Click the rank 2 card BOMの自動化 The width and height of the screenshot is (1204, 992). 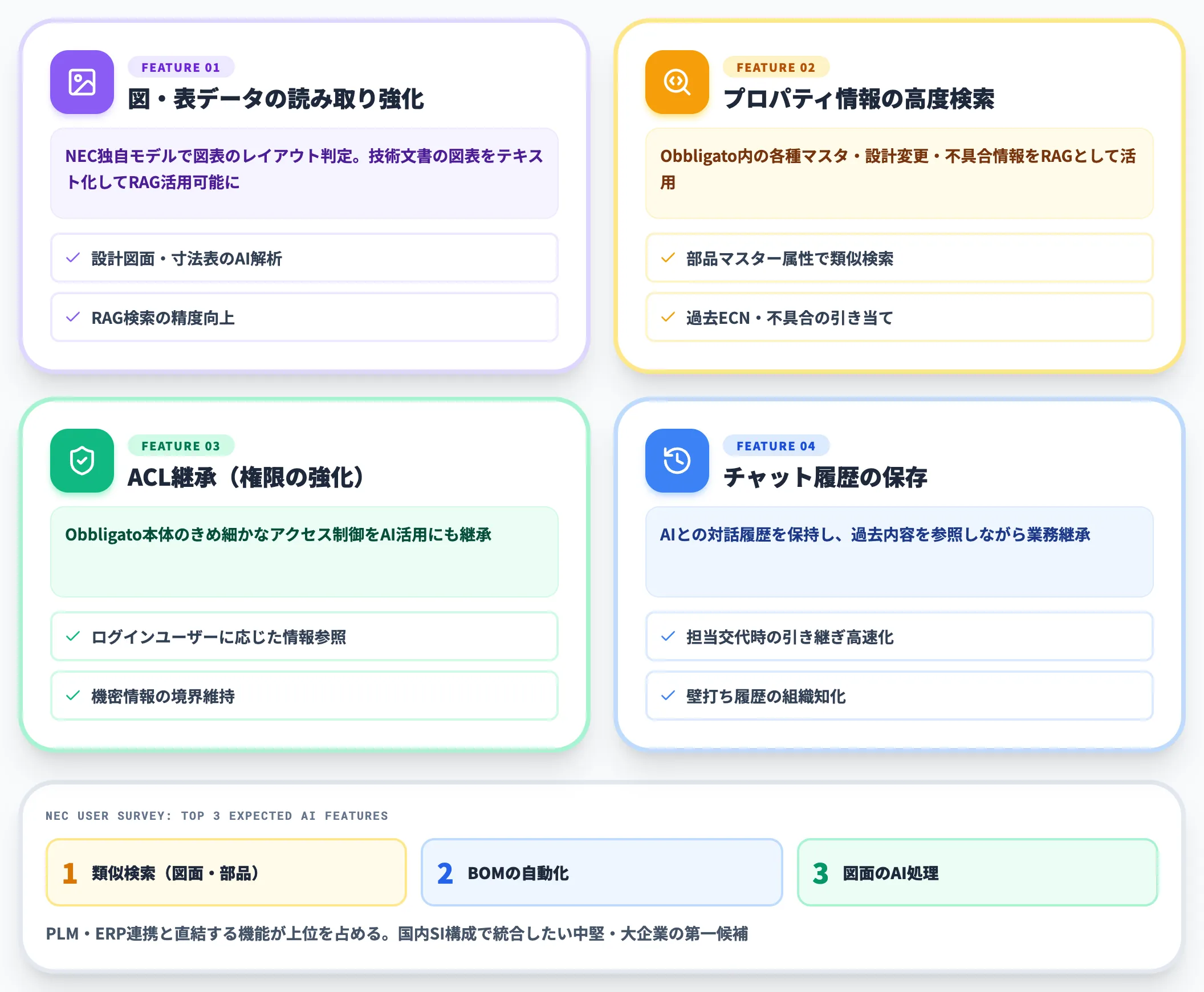(x=601, y=872)
